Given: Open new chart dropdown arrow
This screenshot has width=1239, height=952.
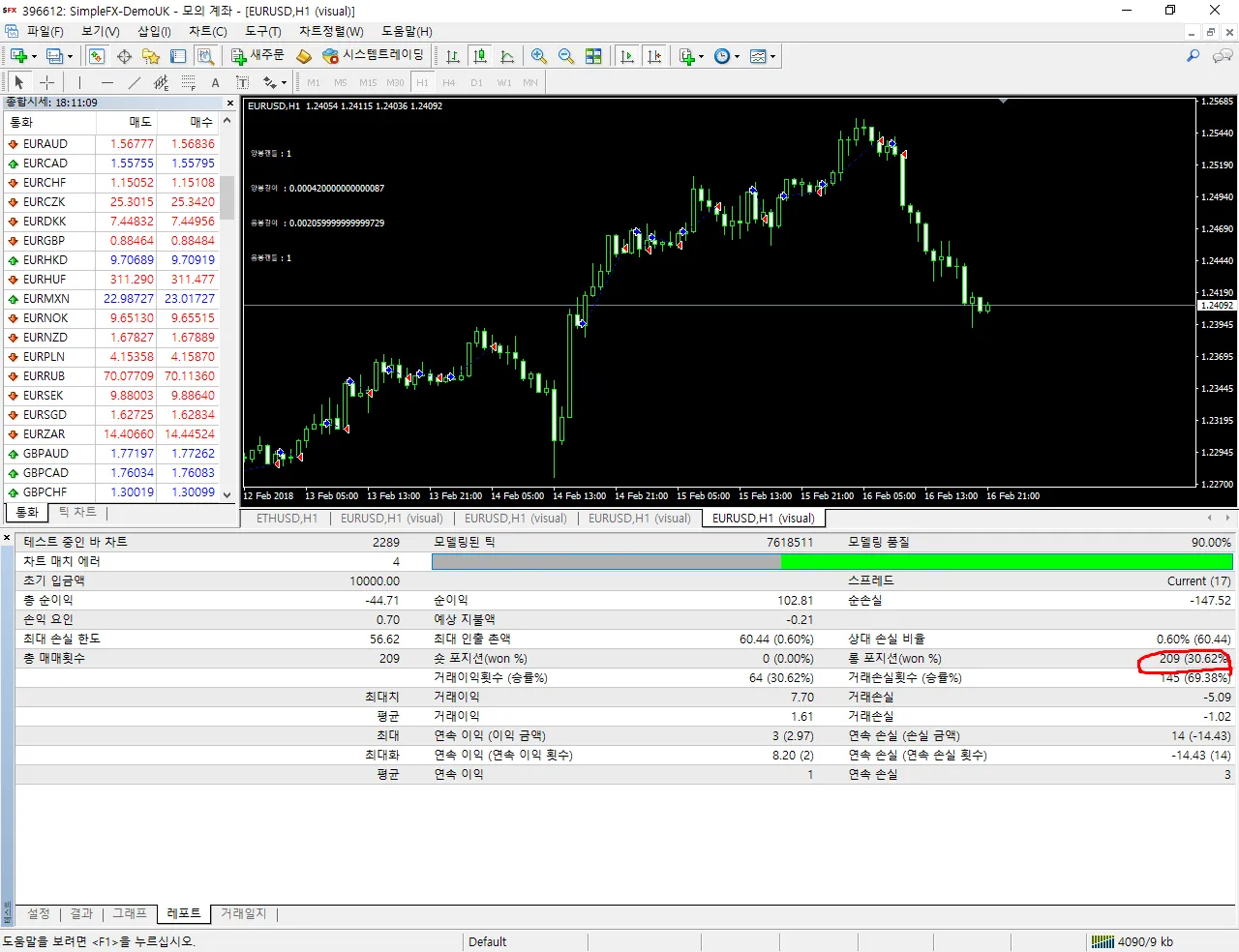Looking at the screenshot, I should [34, 56].
